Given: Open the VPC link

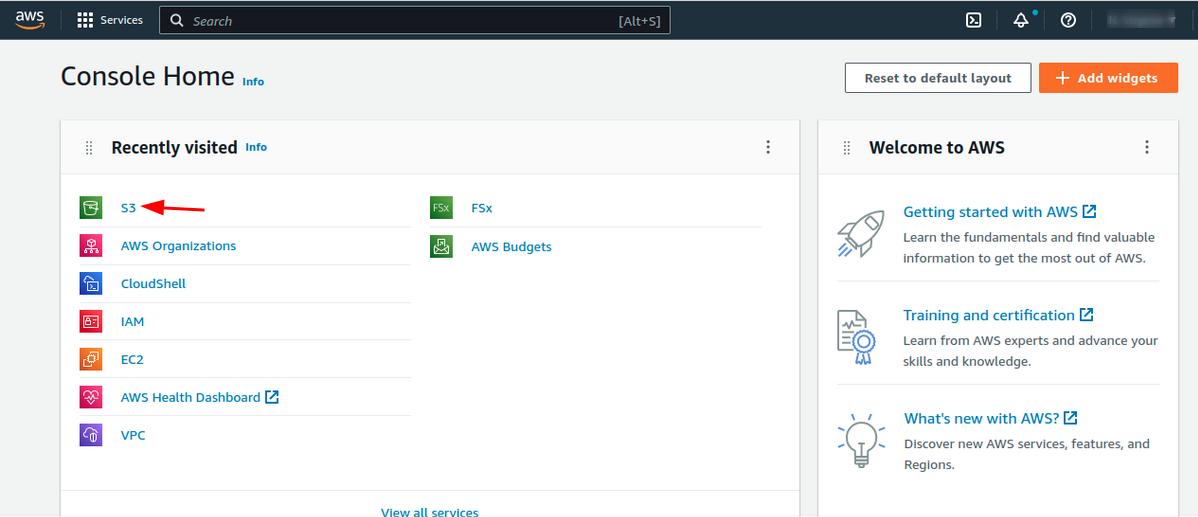Looking at the screenshot, I should pyautogui.click(x=133, y=435).
